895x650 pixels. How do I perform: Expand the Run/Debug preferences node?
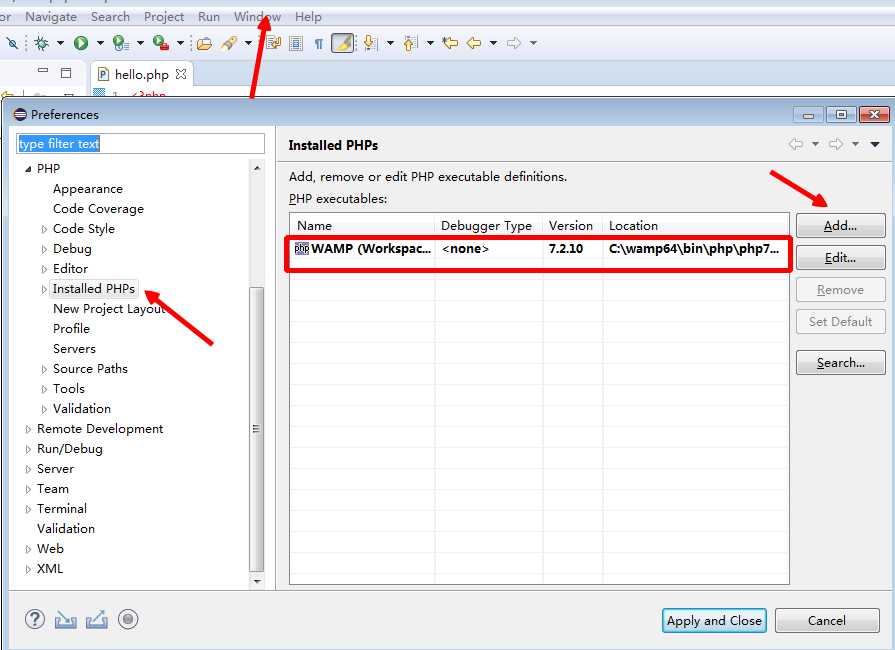point(28,449)
